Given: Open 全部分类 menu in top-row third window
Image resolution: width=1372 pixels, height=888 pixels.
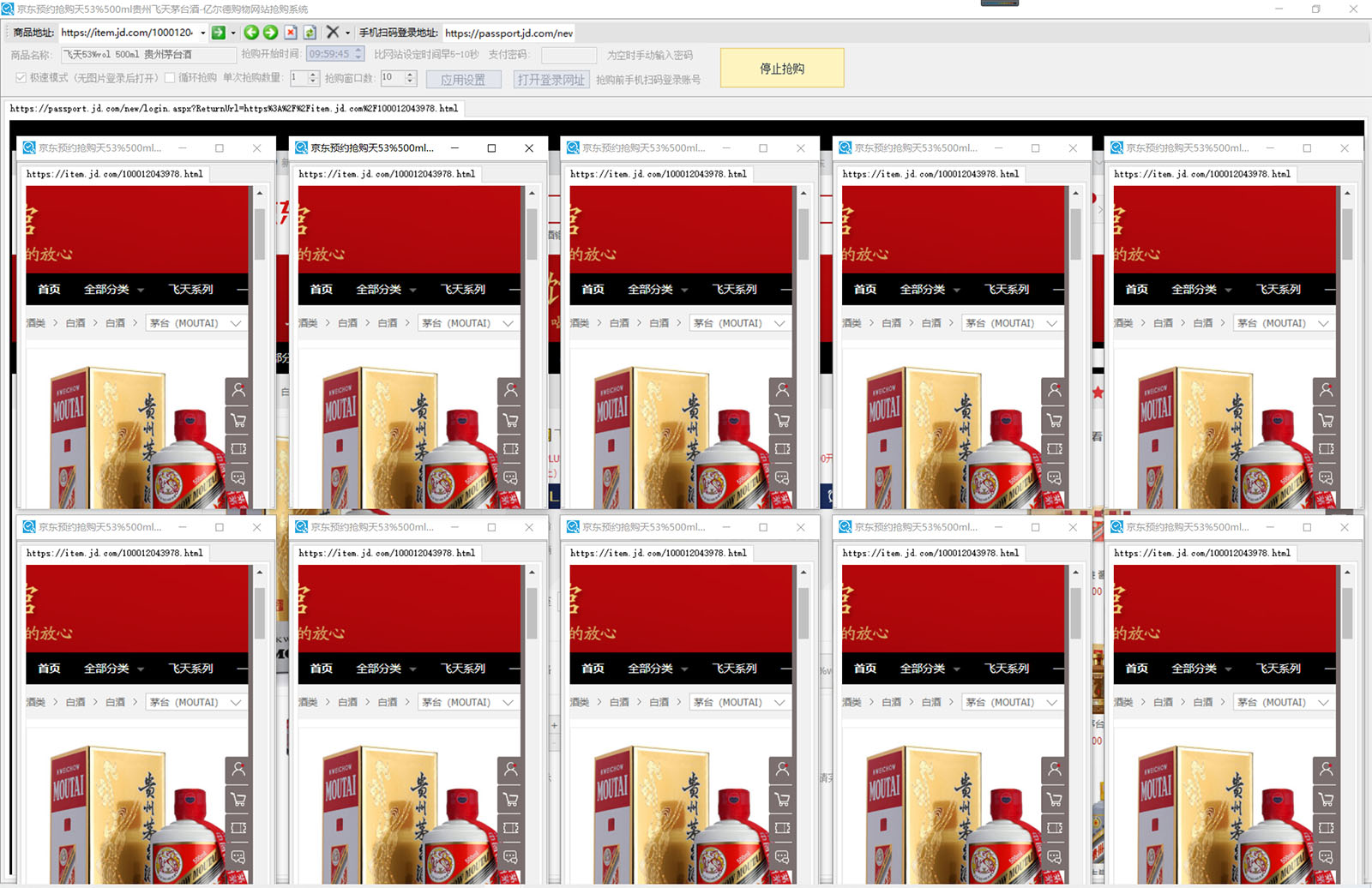Looking at the screenshot, I should coord(658,290).
